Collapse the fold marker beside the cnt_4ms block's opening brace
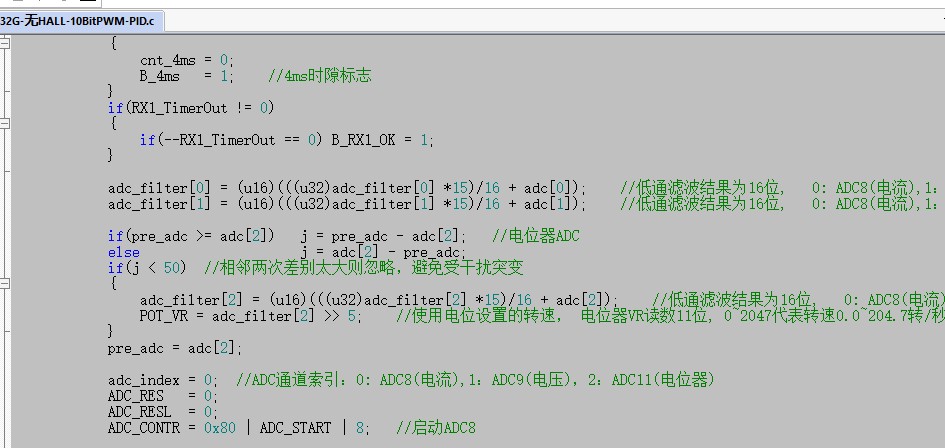The image size is (945, 448). pyautogui.click(x=4, y=43)
